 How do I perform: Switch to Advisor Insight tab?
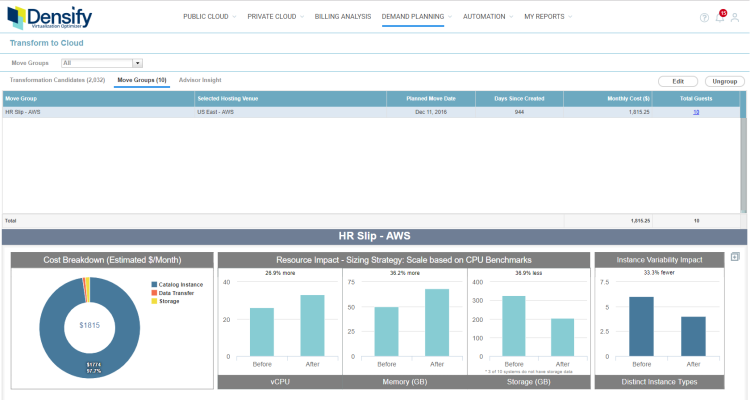[x=200, y=80]
